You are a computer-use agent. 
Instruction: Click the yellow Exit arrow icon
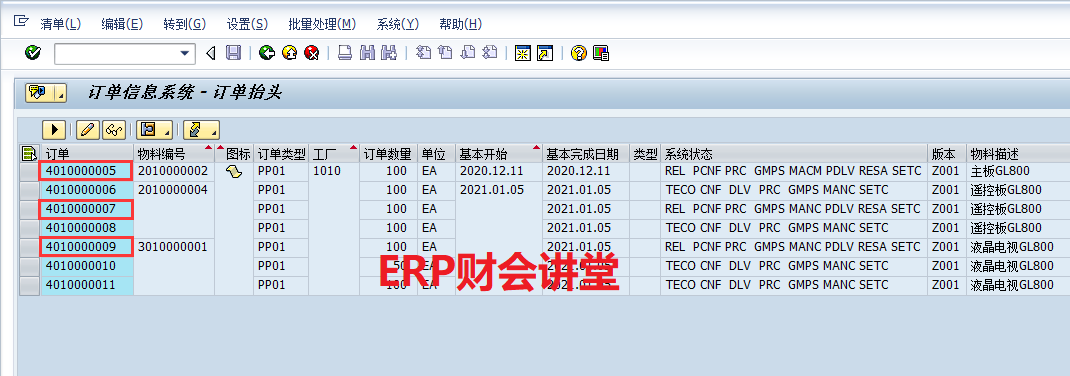289,53
